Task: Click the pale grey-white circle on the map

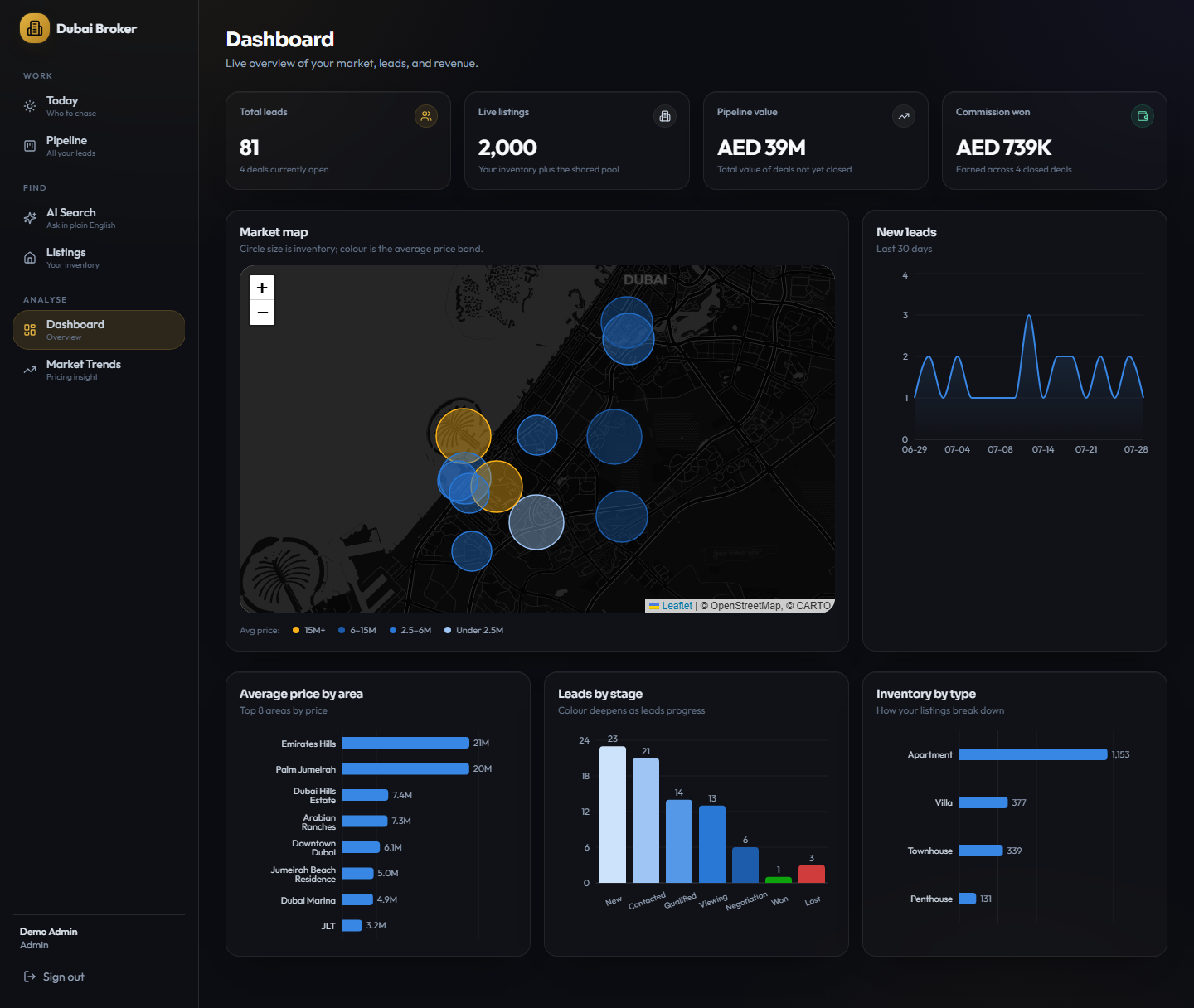Action: click(536, 522)
